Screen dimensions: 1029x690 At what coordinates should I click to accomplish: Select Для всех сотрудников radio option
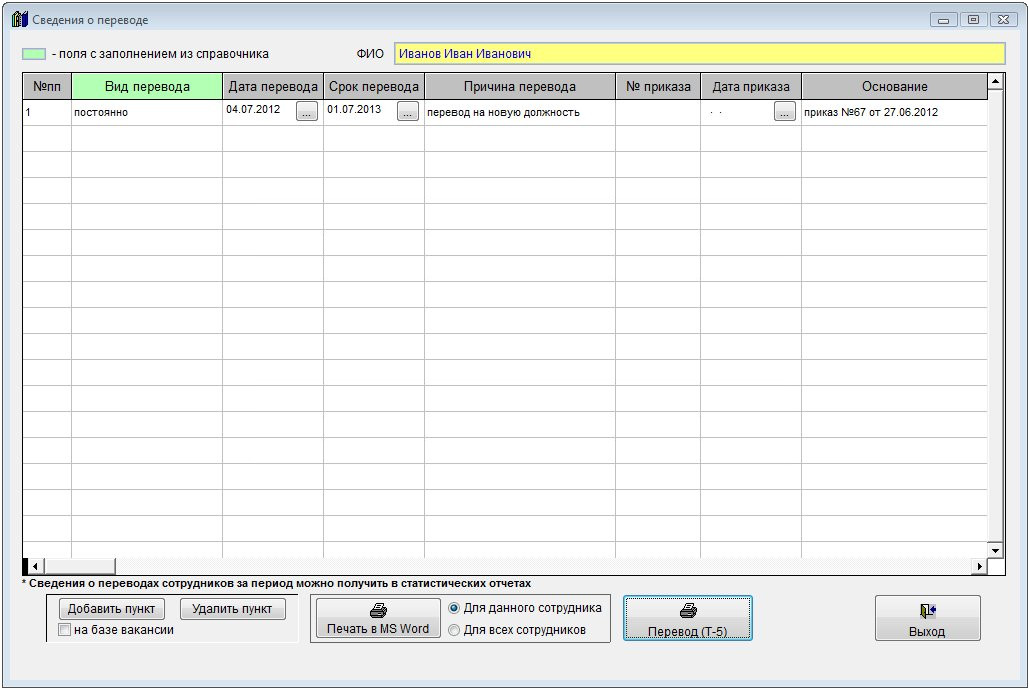[x=453, y=630]
